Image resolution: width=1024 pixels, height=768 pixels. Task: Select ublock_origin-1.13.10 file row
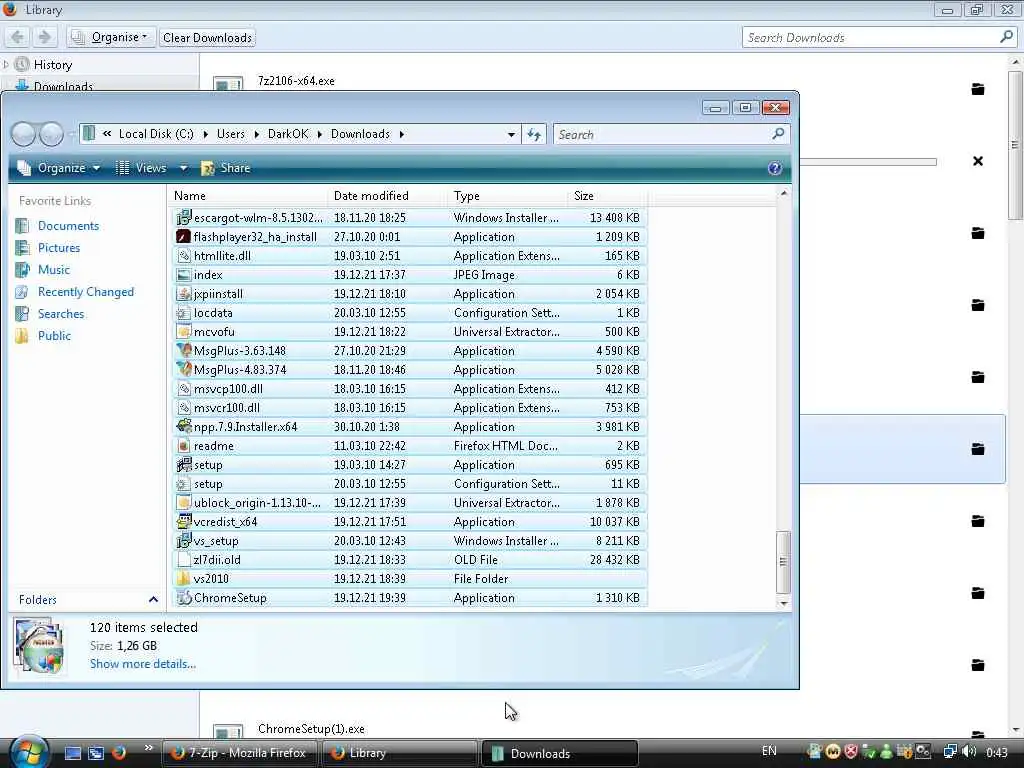click(409, 503)
